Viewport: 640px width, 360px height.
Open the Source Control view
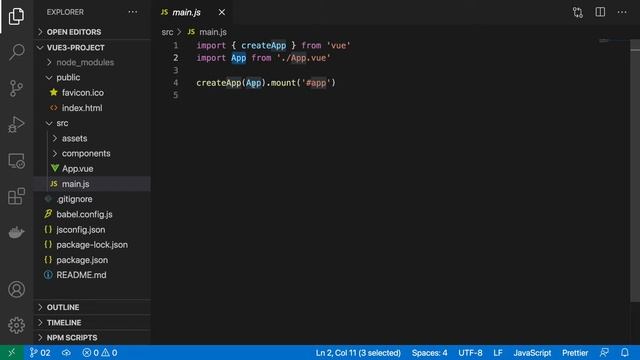pyautogui.click(x=16, y=88)
